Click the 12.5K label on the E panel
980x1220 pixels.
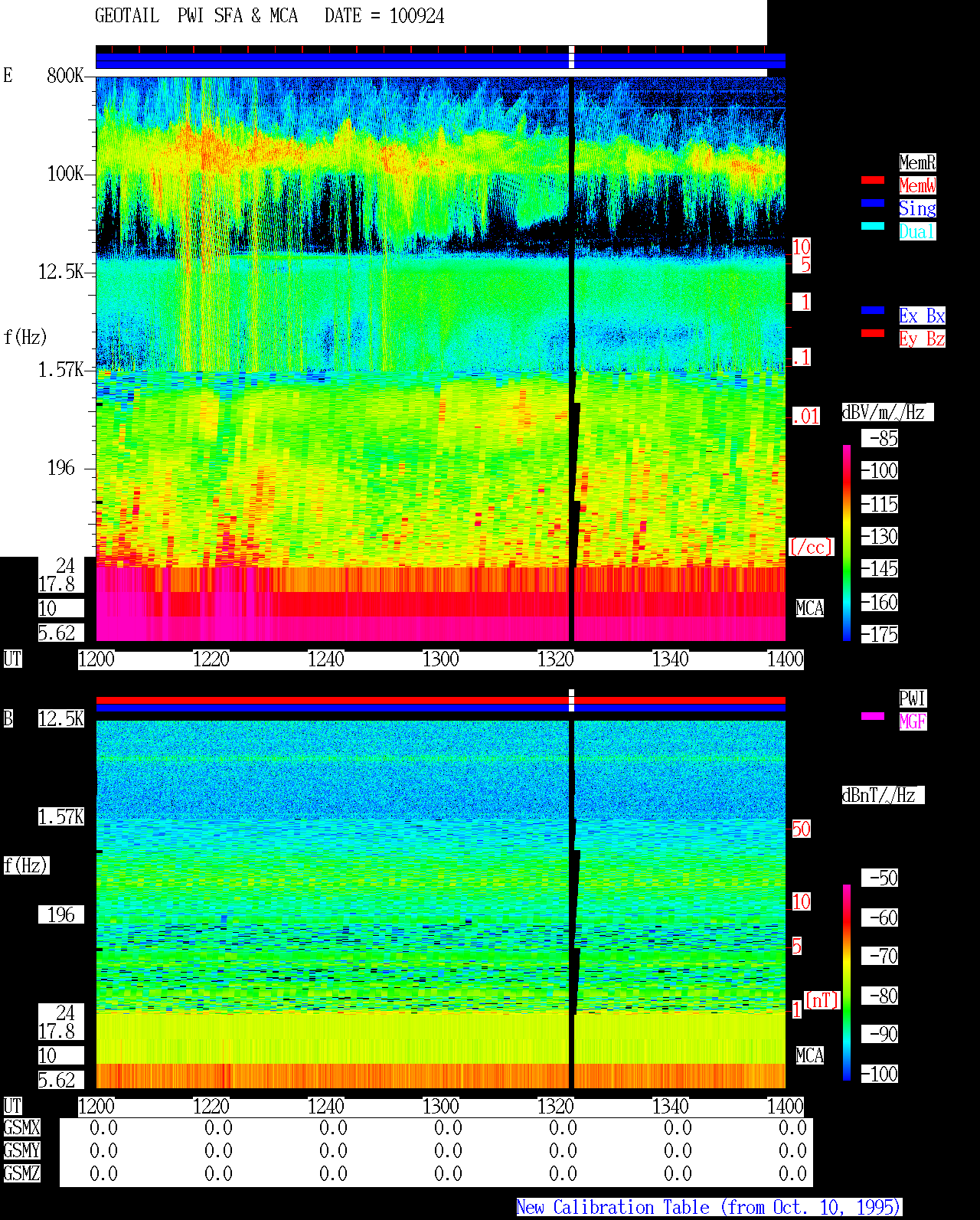pos(61,272)
